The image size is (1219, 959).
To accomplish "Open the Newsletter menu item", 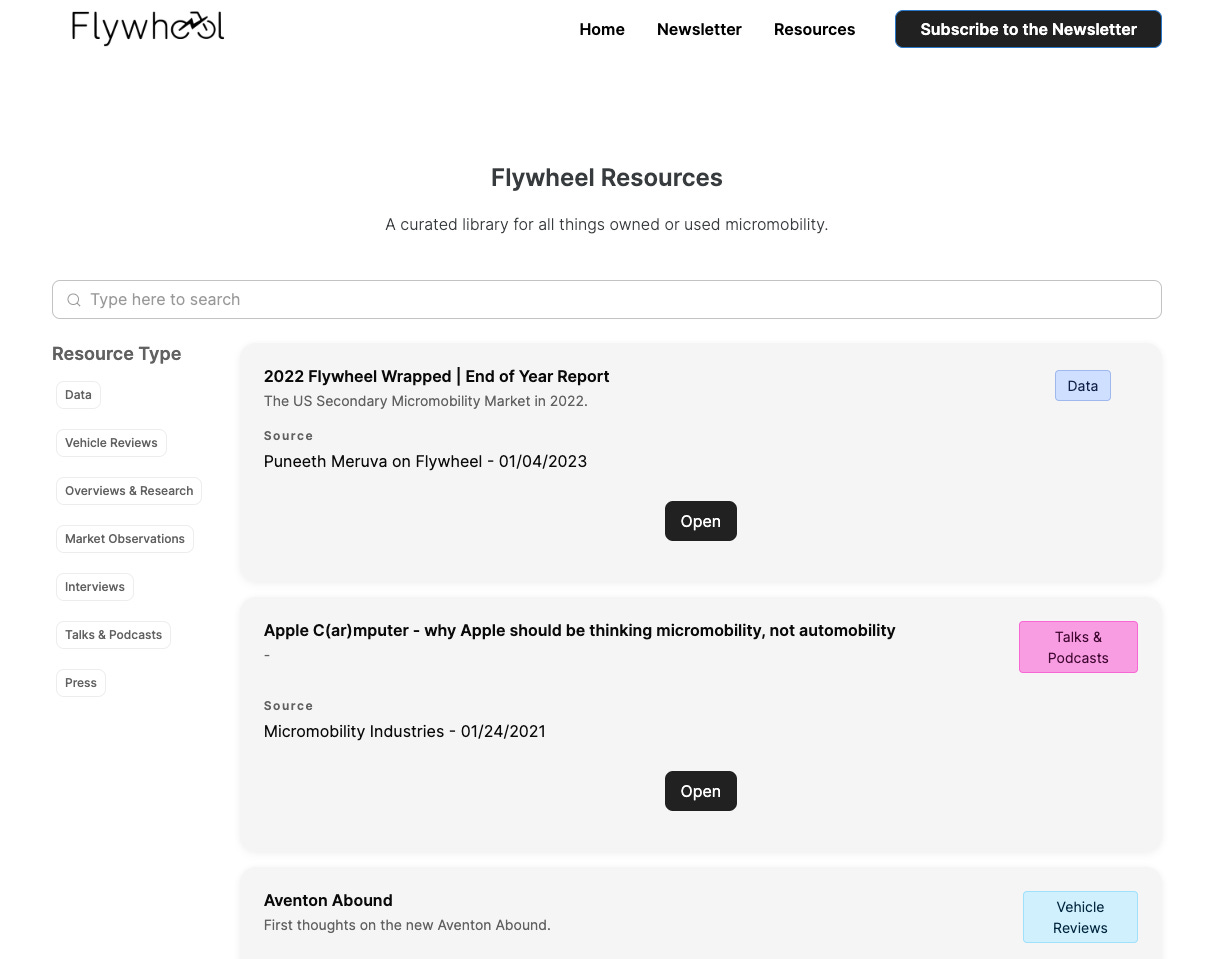I will point(699,29).
